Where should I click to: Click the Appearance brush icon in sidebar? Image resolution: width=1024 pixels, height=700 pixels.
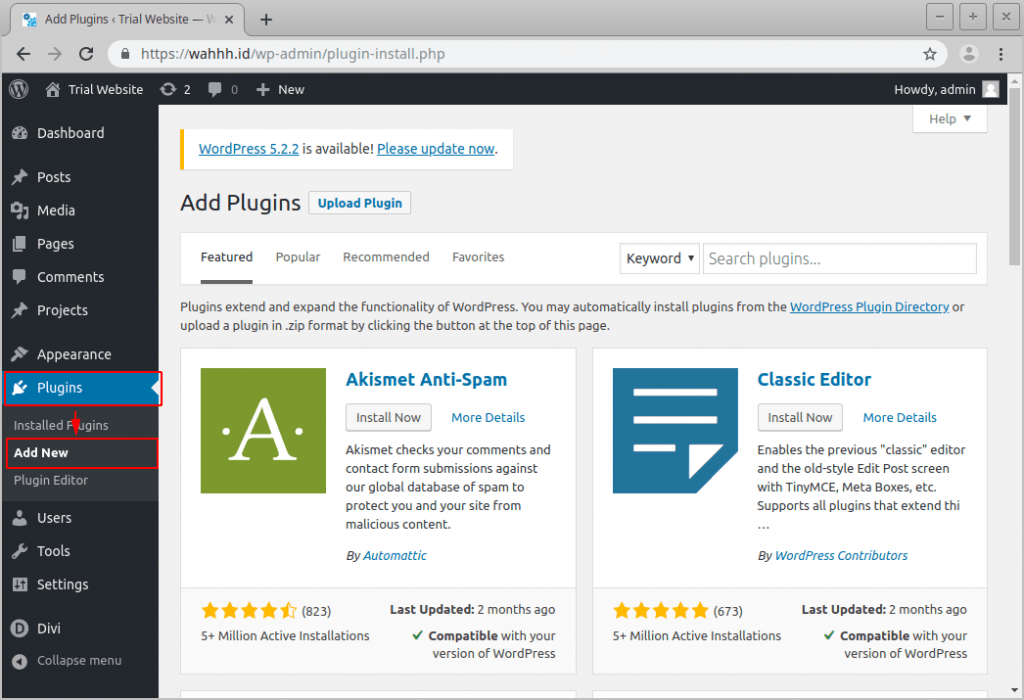click(20, 354)
